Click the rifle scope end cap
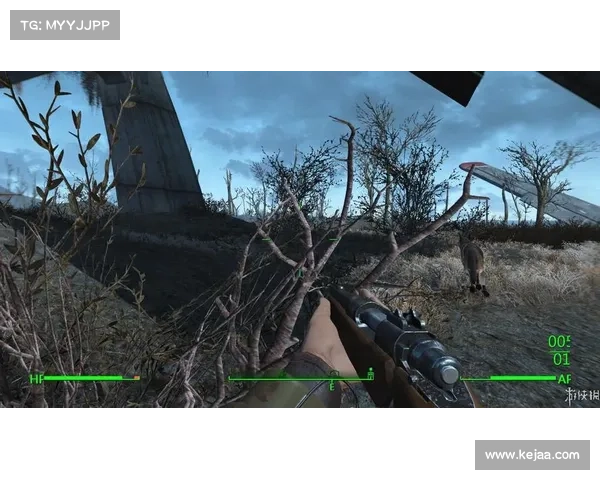Viewport: 600px width, 480px height. [449, 373]
